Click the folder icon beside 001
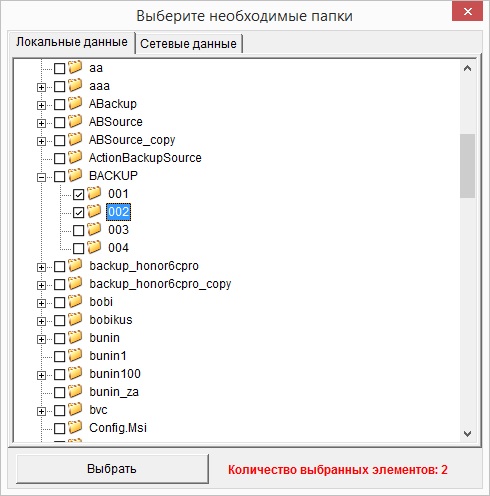This screenshot has height=496, width=490. [94, 193]
